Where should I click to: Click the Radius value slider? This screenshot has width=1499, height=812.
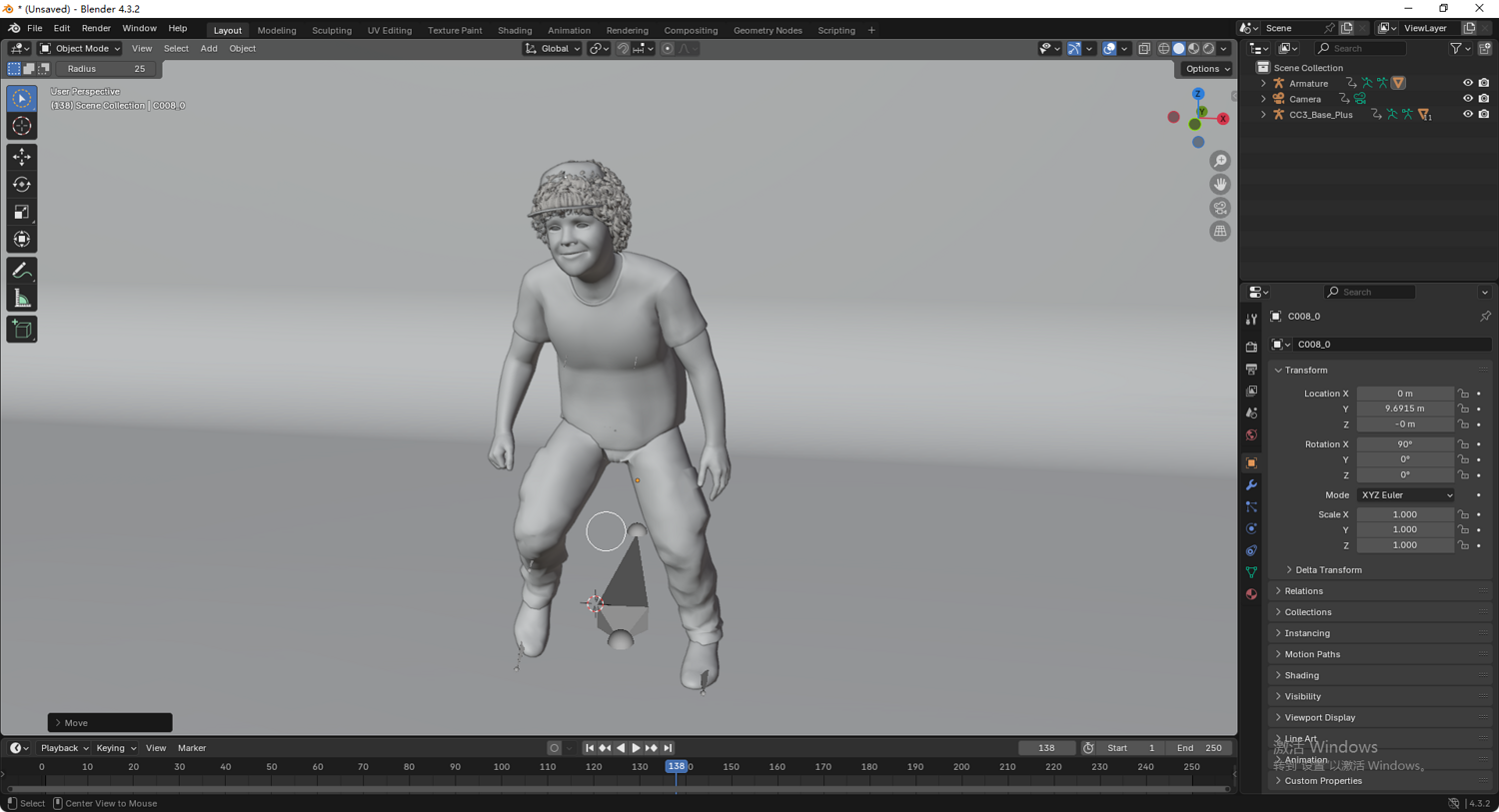(107, 69)
